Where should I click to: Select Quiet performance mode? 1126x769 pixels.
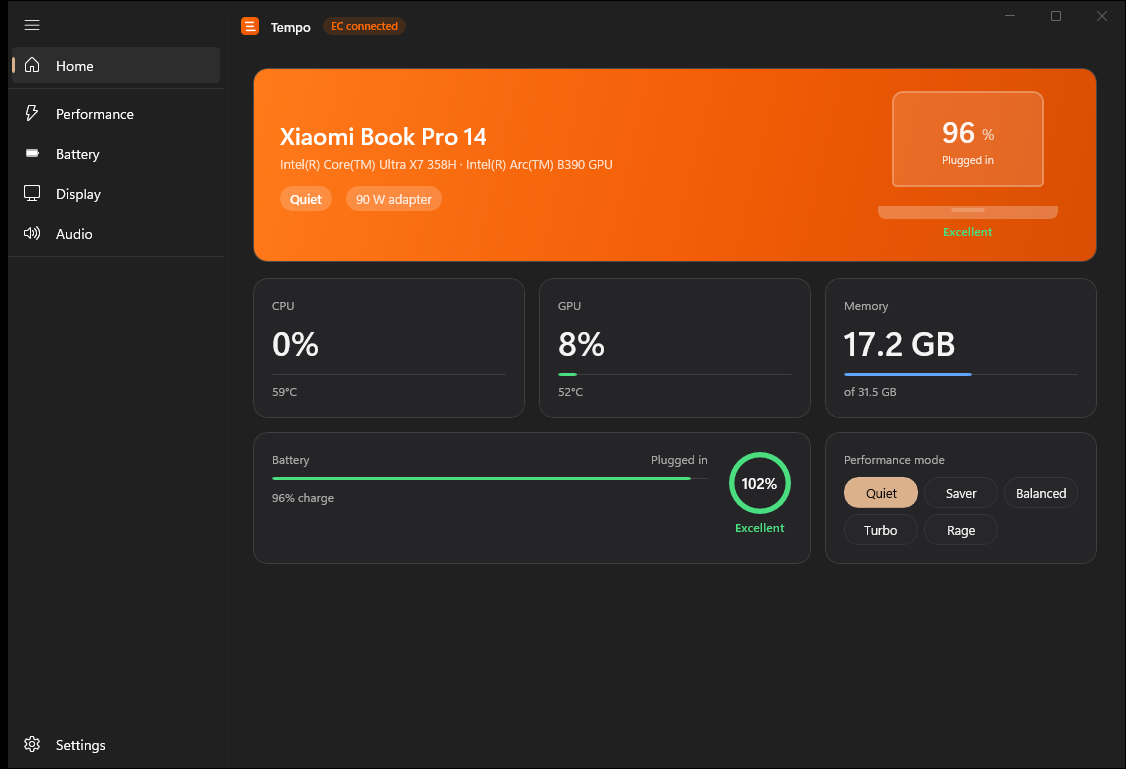pos(880,493)
